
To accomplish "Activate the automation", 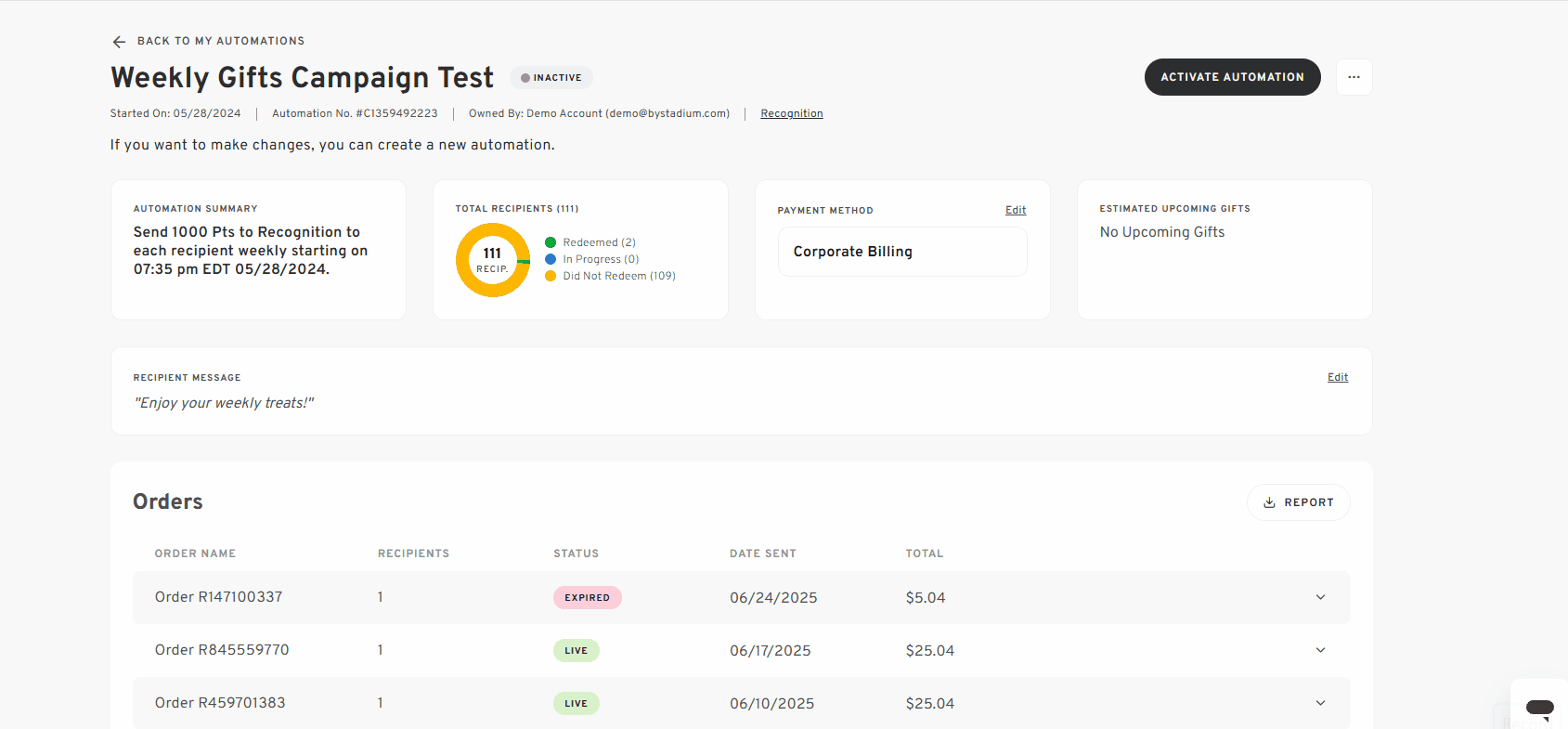I will click(x=1232, y=77).
